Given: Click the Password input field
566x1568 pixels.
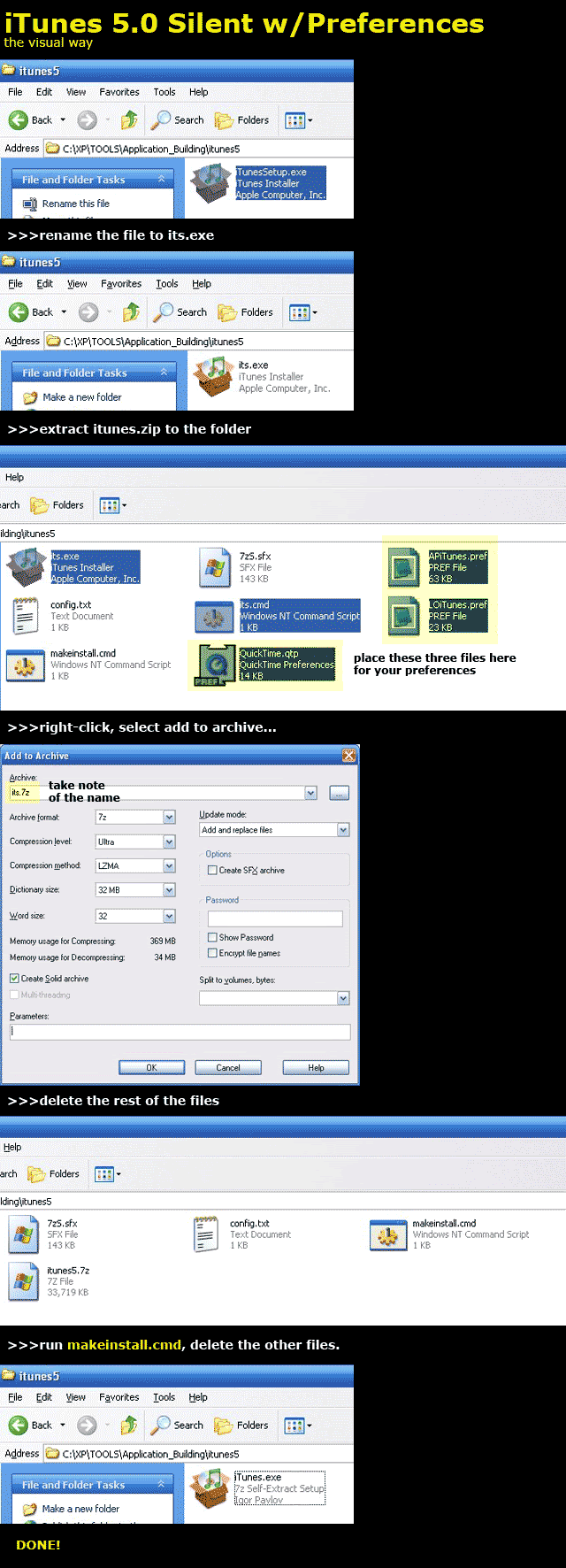Looking at the screenshot, I should pos(274,919).
